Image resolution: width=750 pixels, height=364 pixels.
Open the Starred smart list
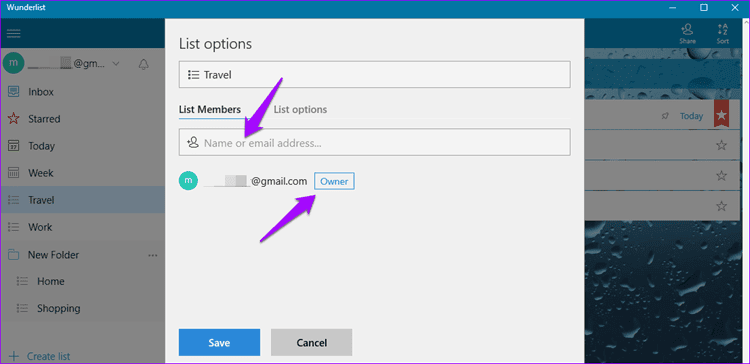[x=83, y=118]
